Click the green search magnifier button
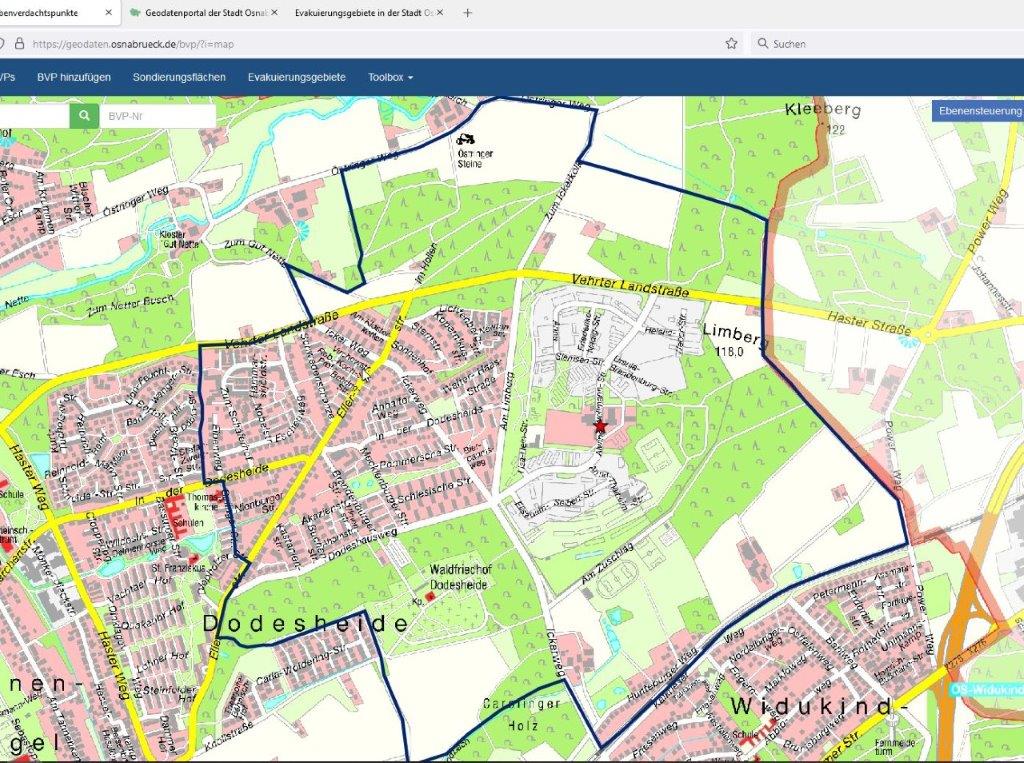This screenshot has width=1024, height=763. (84, 116)
